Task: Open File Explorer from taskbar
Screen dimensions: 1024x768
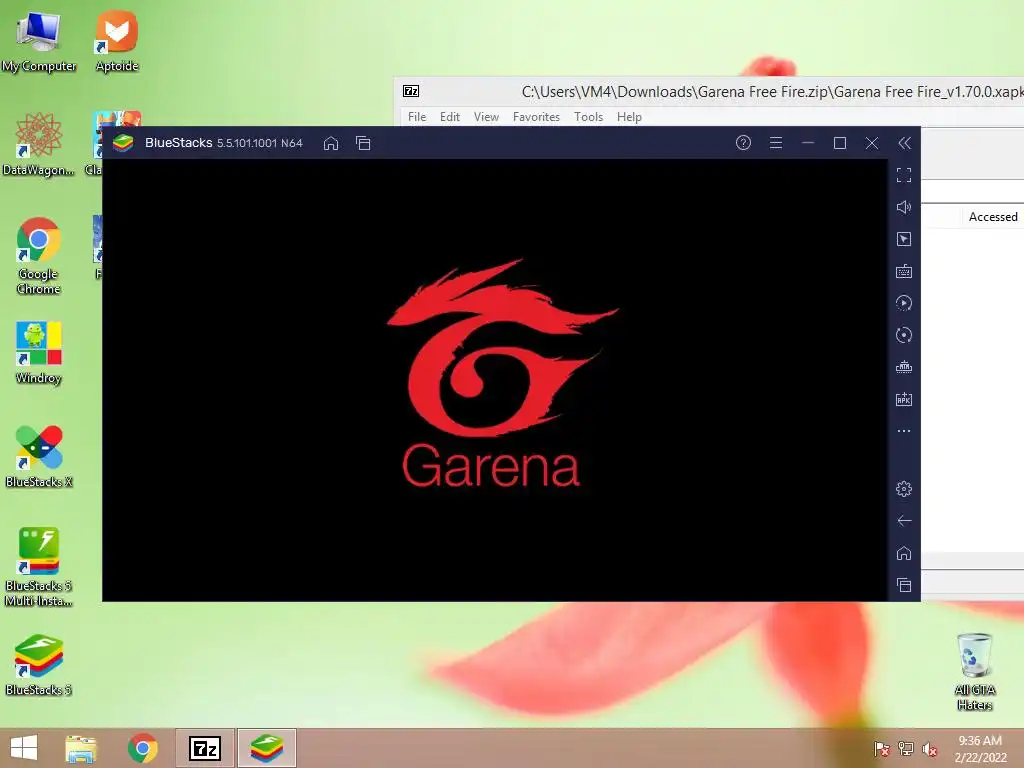Action: pos(81,748)
